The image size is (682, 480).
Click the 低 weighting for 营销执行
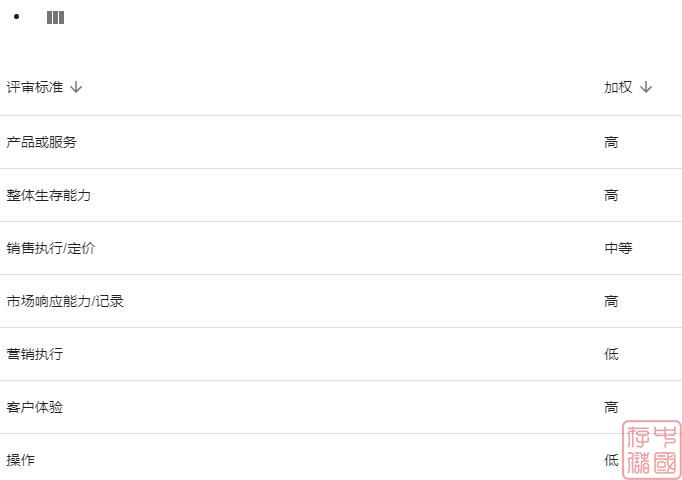(x=611, y=354)
